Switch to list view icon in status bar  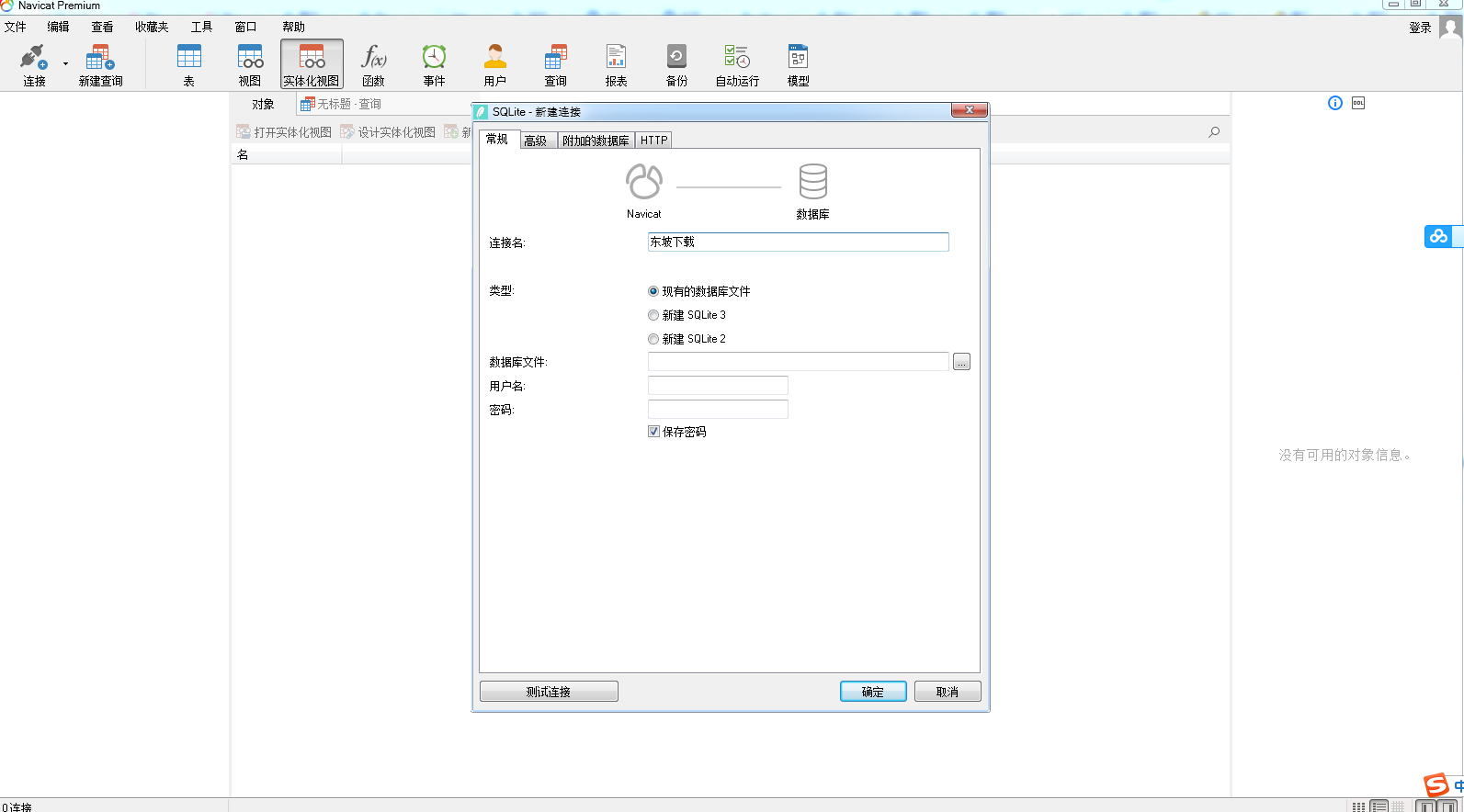[x=1358, y=806]
